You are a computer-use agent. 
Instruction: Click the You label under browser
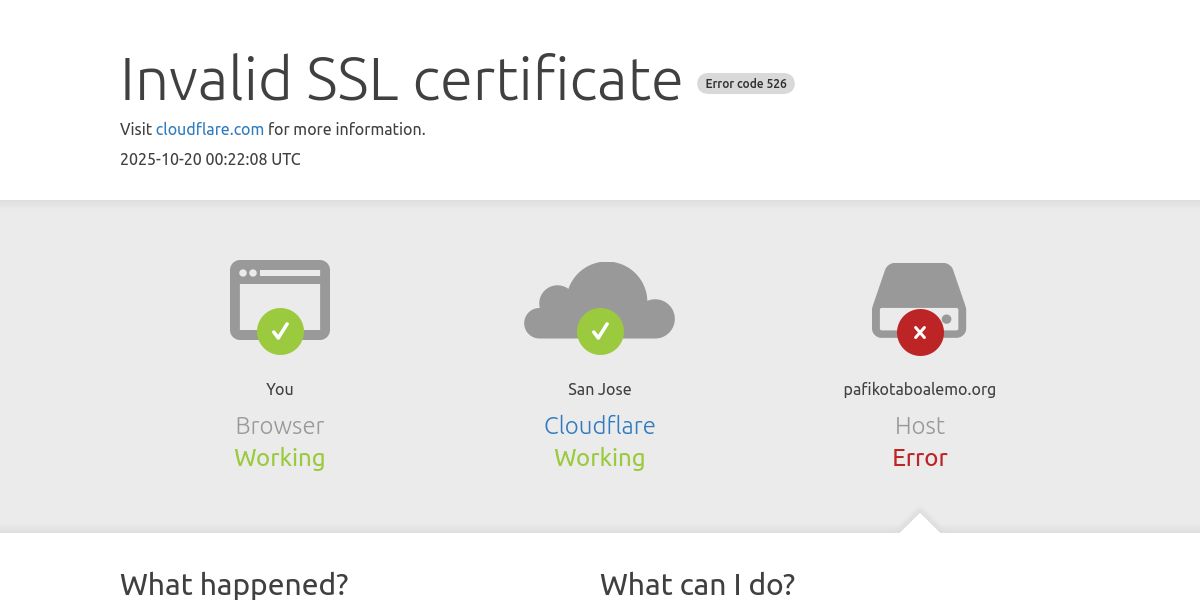280,389
